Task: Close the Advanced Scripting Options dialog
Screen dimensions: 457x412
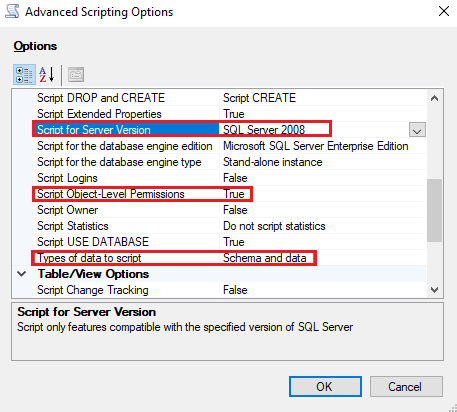Action: pos(444,11)
